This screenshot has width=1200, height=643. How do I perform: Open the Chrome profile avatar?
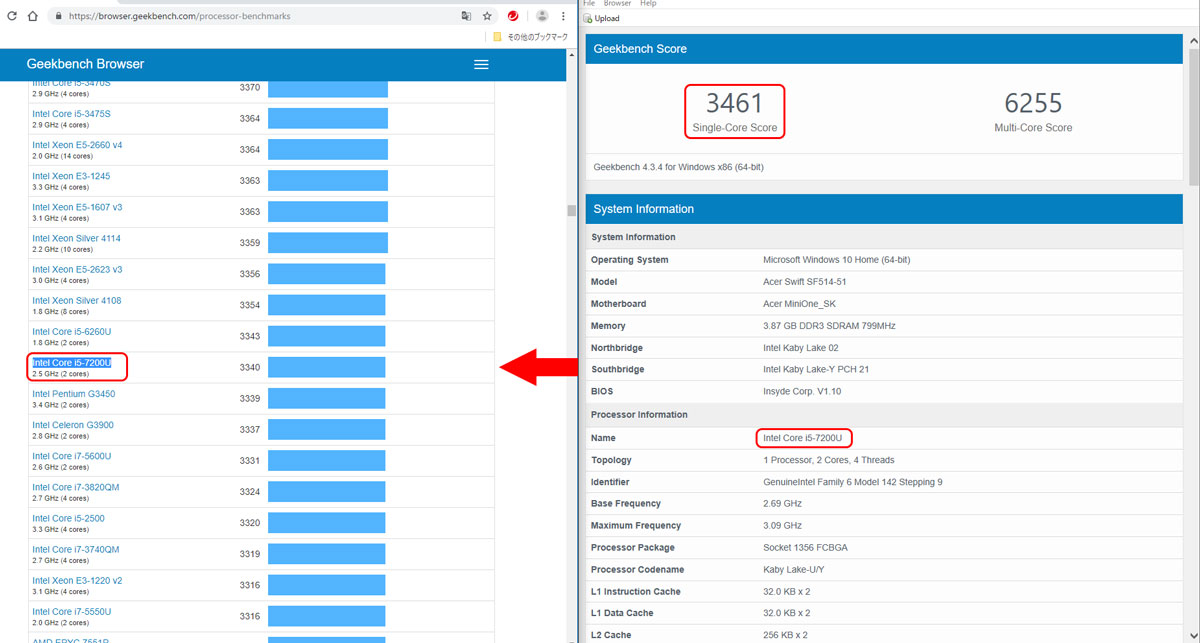pyautogui.click(x=542, y=16)
